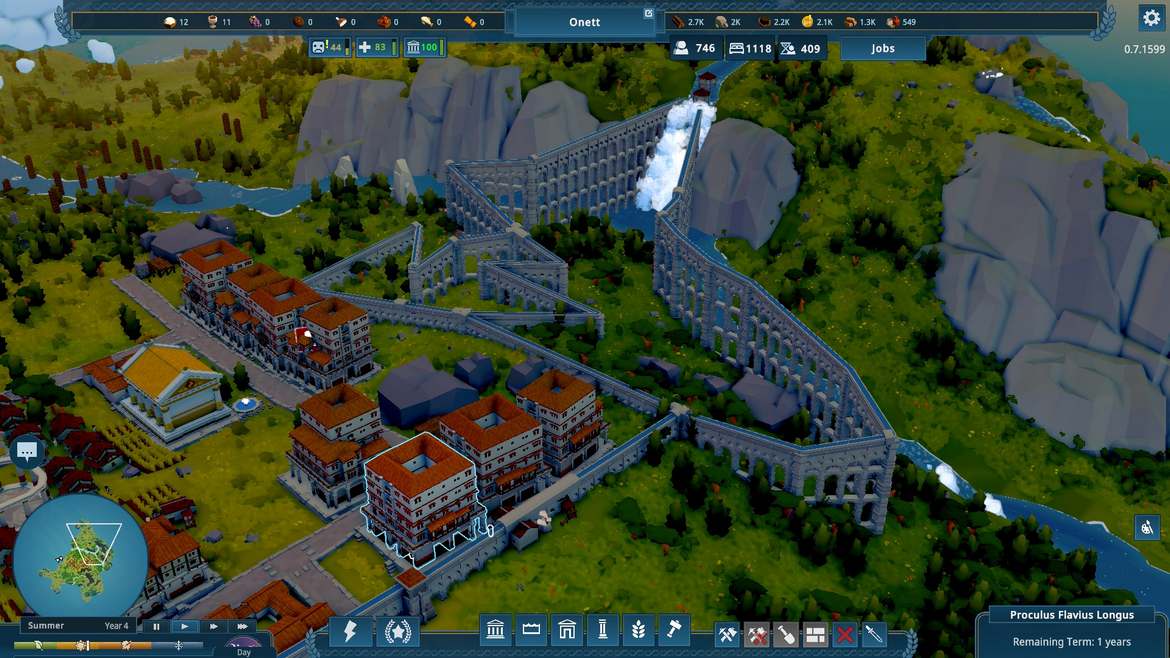Open the Jobs panel
Image resolution: width=1170 pixels, height=658 pixels.
(883, 48)
